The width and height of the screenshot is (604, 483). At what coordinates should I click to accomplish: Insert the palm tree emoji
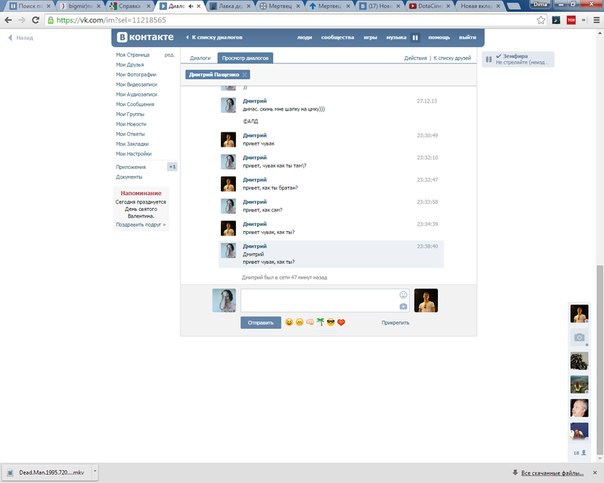coord(320,323)
